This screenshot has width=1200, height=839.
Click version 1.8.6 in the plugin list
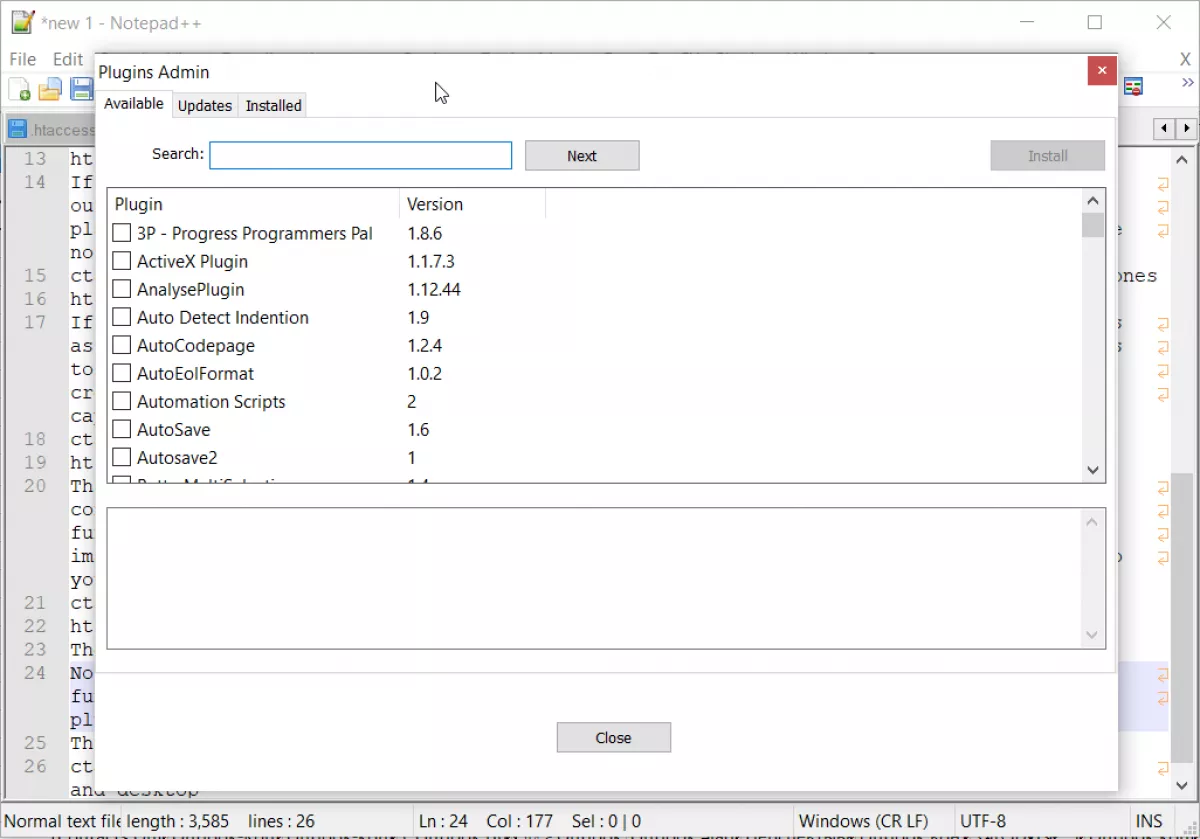coord(425,233)
